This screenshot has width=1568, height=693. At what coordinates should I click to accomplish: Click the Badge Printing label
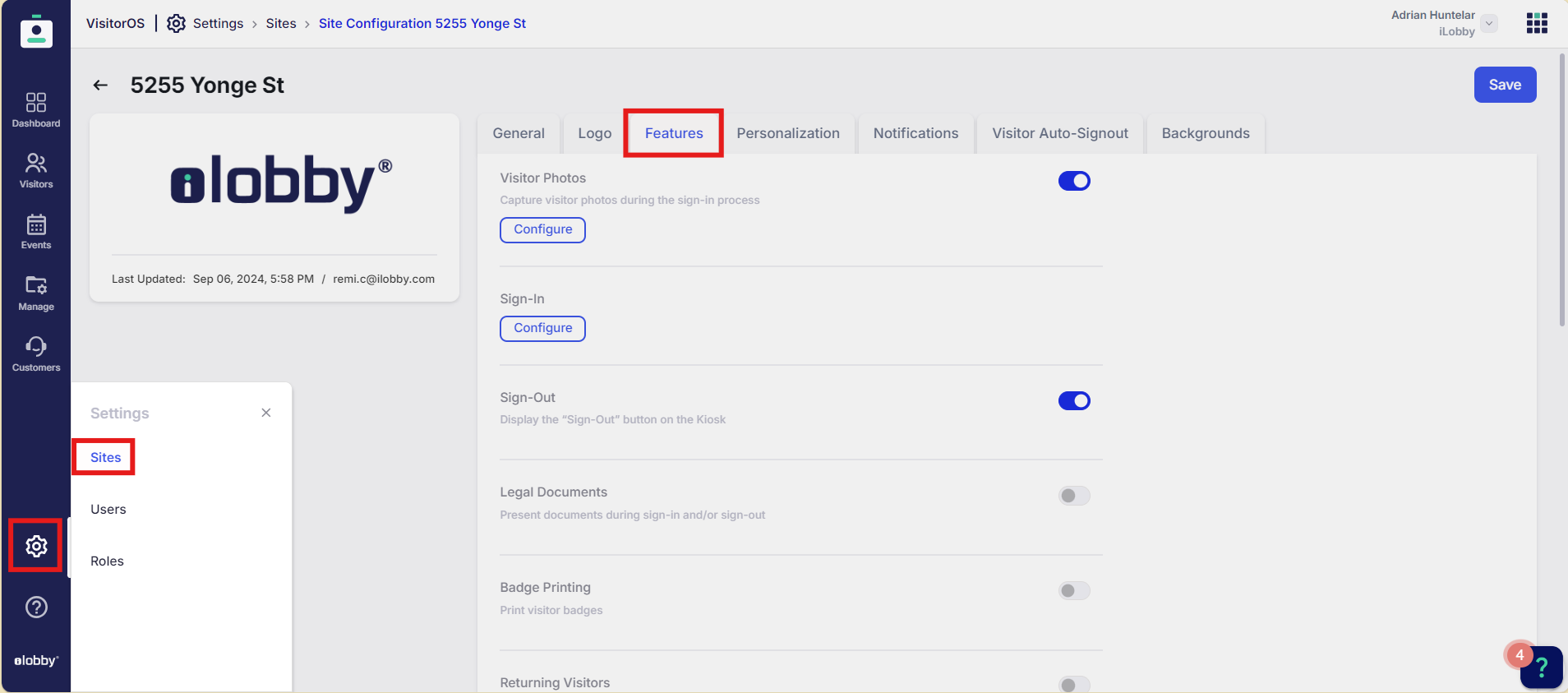click(546, 588)
